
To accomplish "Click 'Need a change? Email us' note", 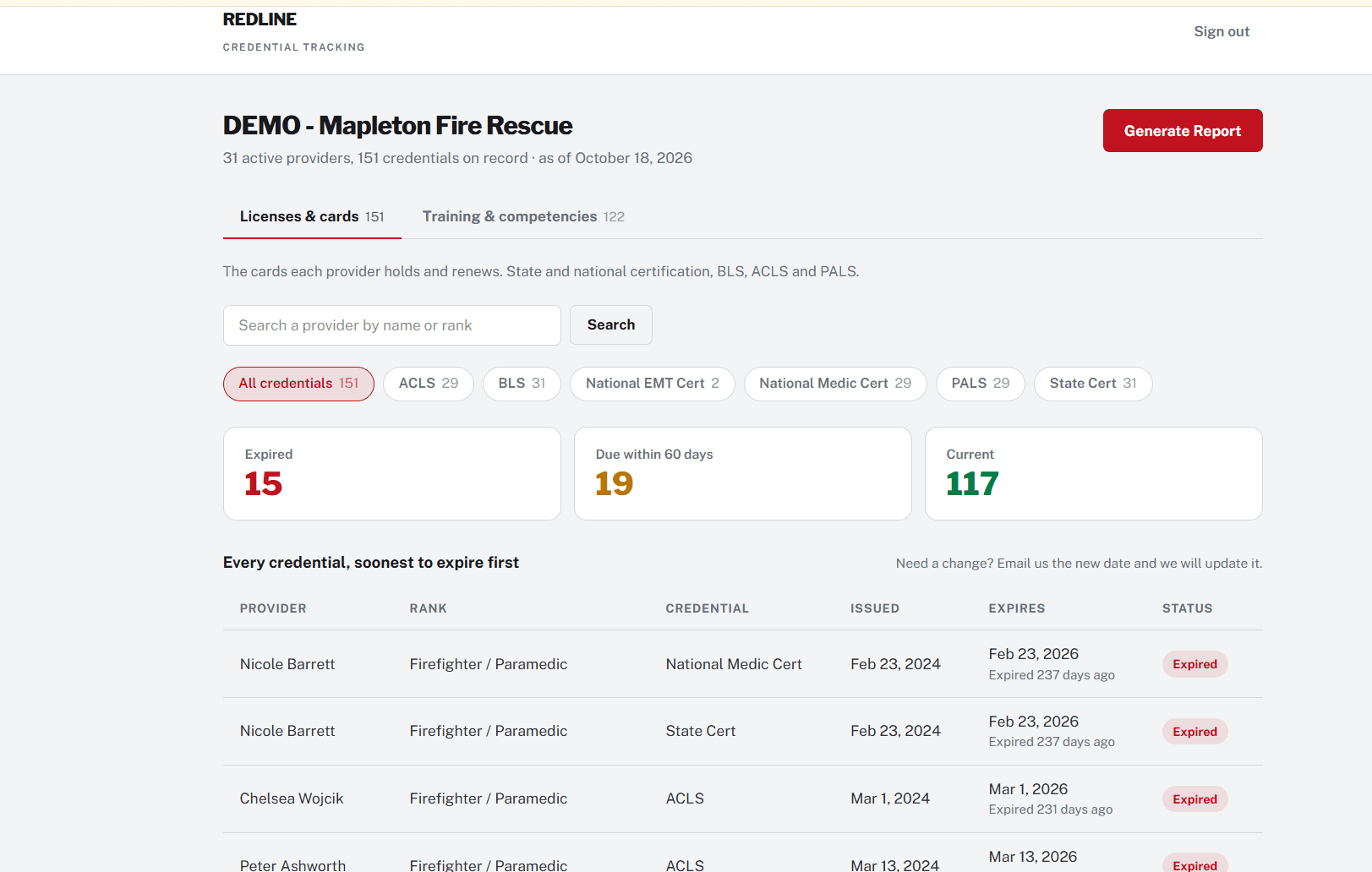I will [x=1080, y=564].
